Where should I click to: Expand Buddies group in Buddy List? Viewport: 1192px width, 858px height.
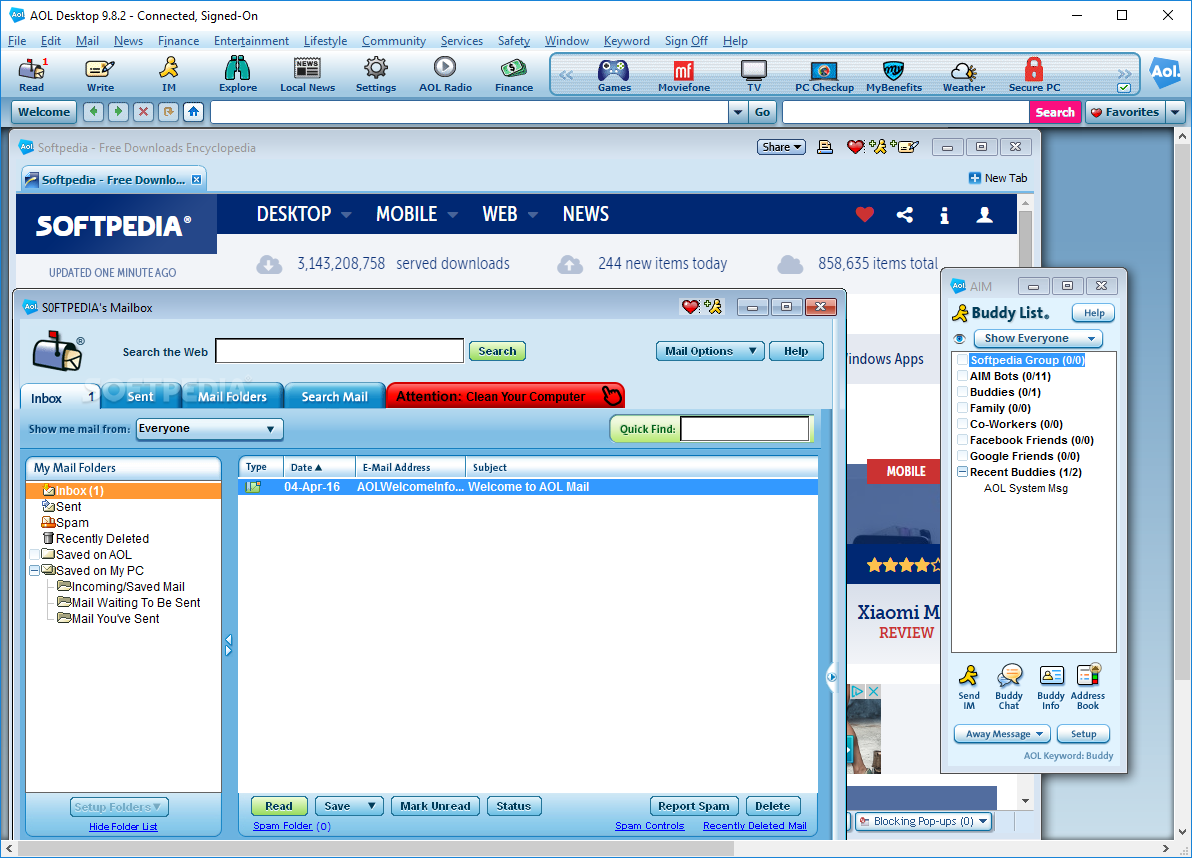pos(962,392)
